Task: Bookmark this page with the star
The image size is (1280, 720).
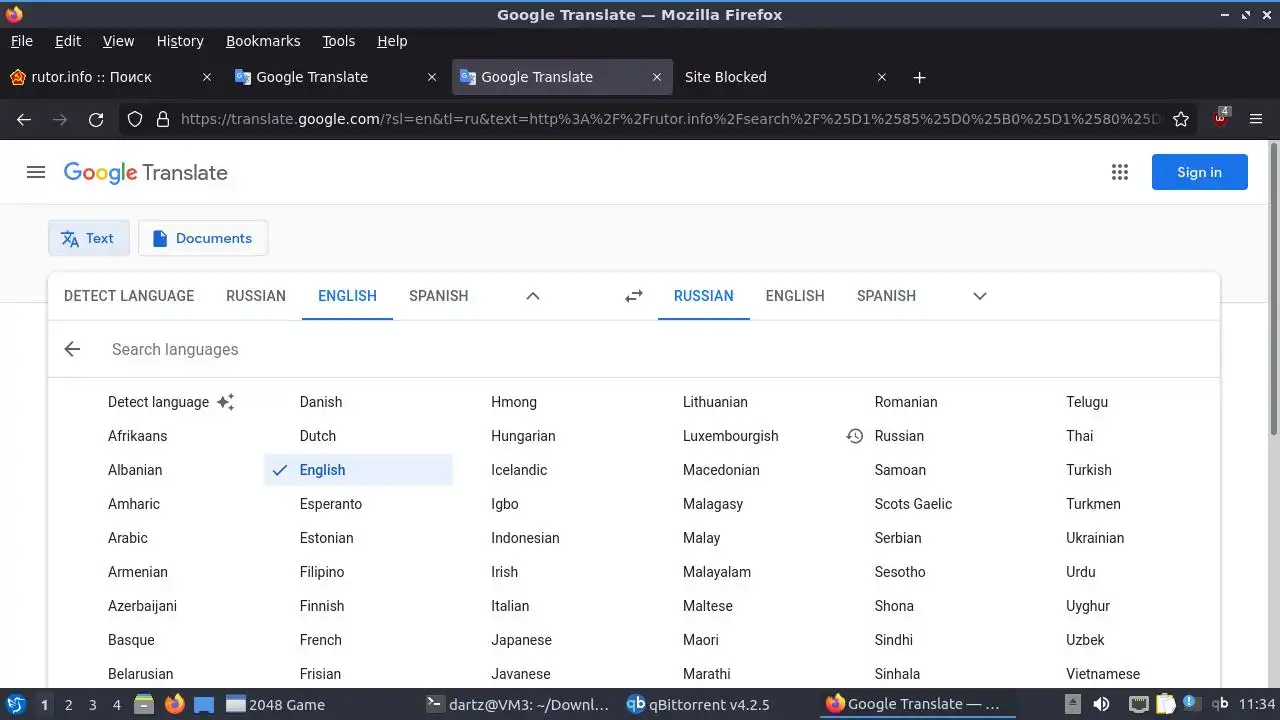Action: coord(1181,119)
